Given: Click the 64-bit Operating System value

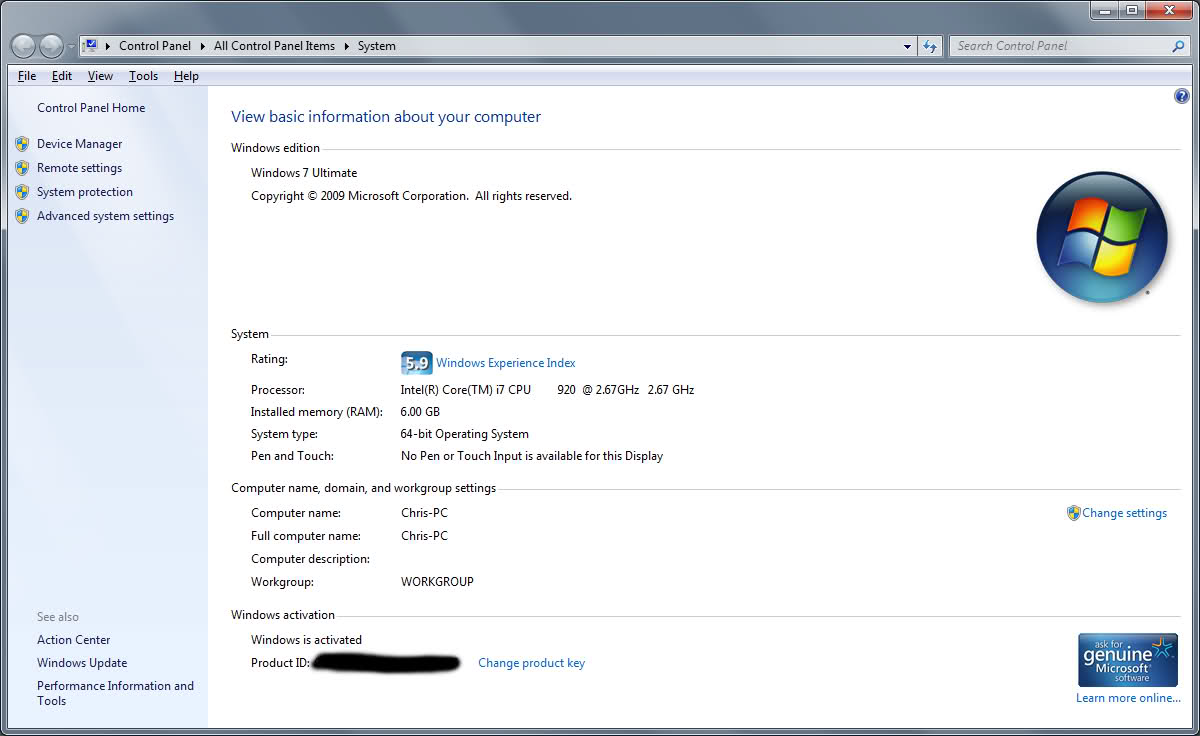Looking at the screenshot, I should (465, 434).
